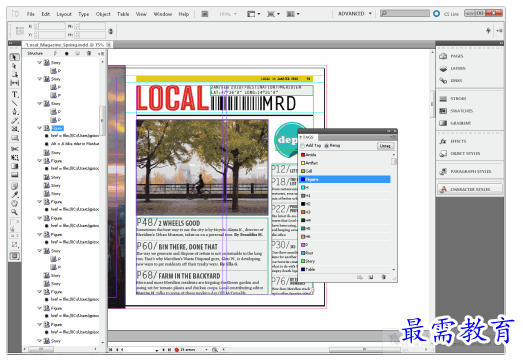The width and height of the screenshot is (523, 362).
Task: Click the New Tag icon in Tags panel
Action: pyautogui.click(x=371, y=277)
